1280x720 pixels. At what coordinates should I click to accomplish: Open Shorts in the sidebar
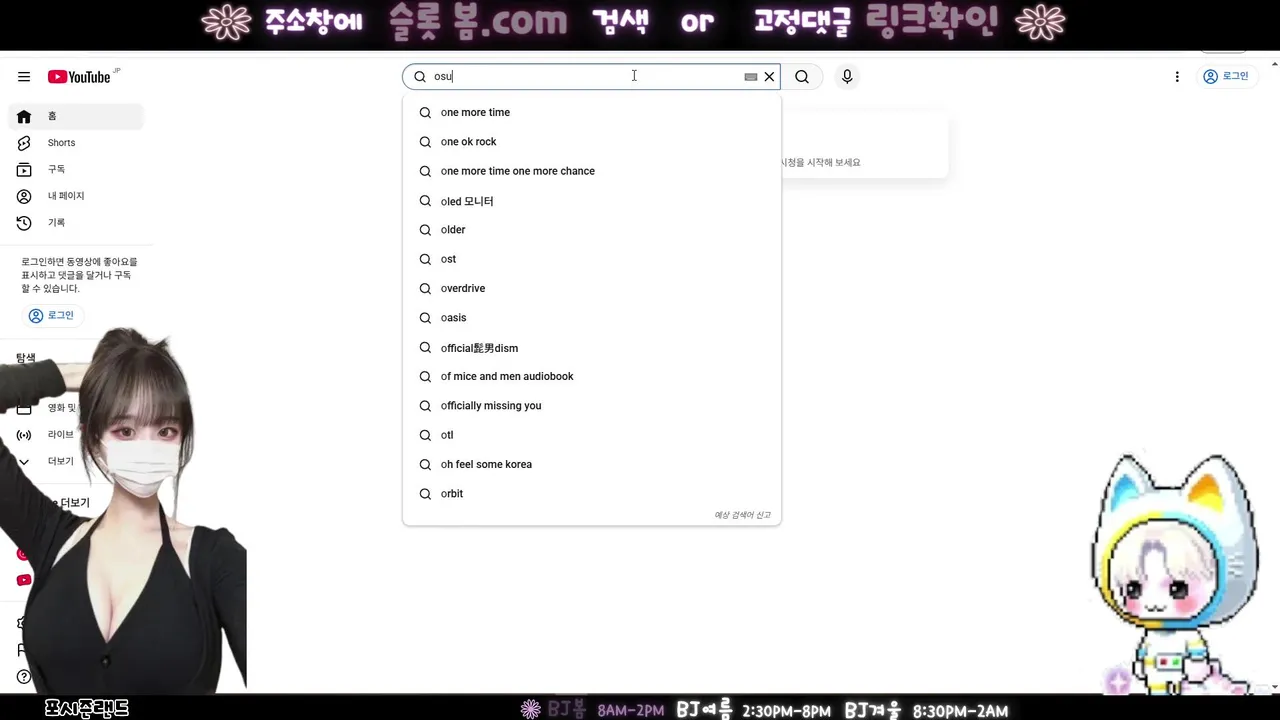point(76,143)
